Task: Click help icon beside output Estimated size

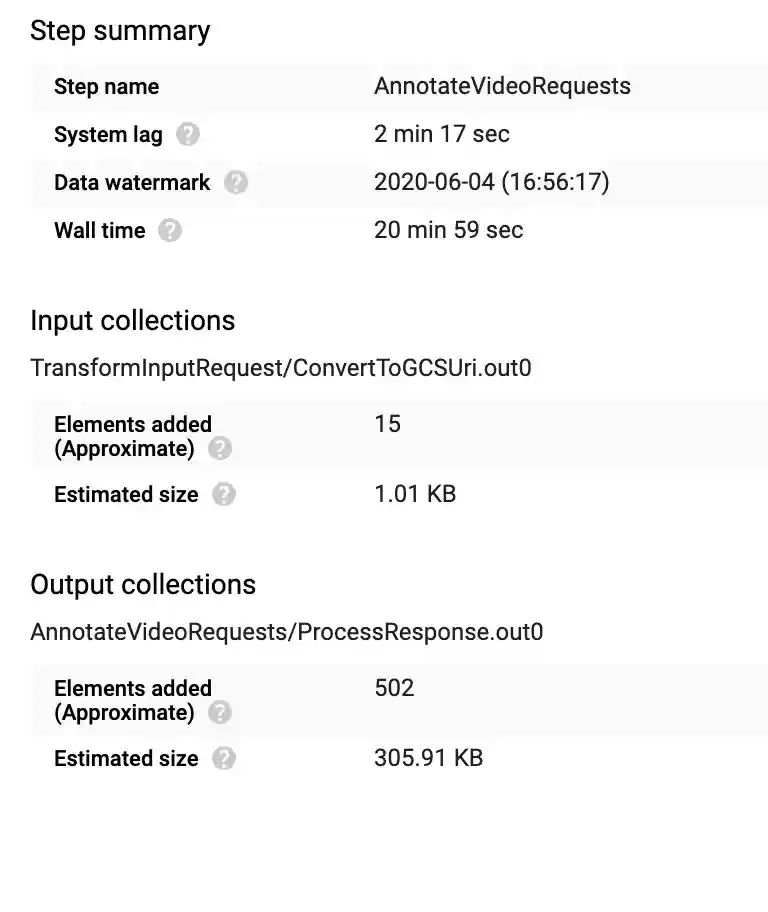Action: (224, 759)
